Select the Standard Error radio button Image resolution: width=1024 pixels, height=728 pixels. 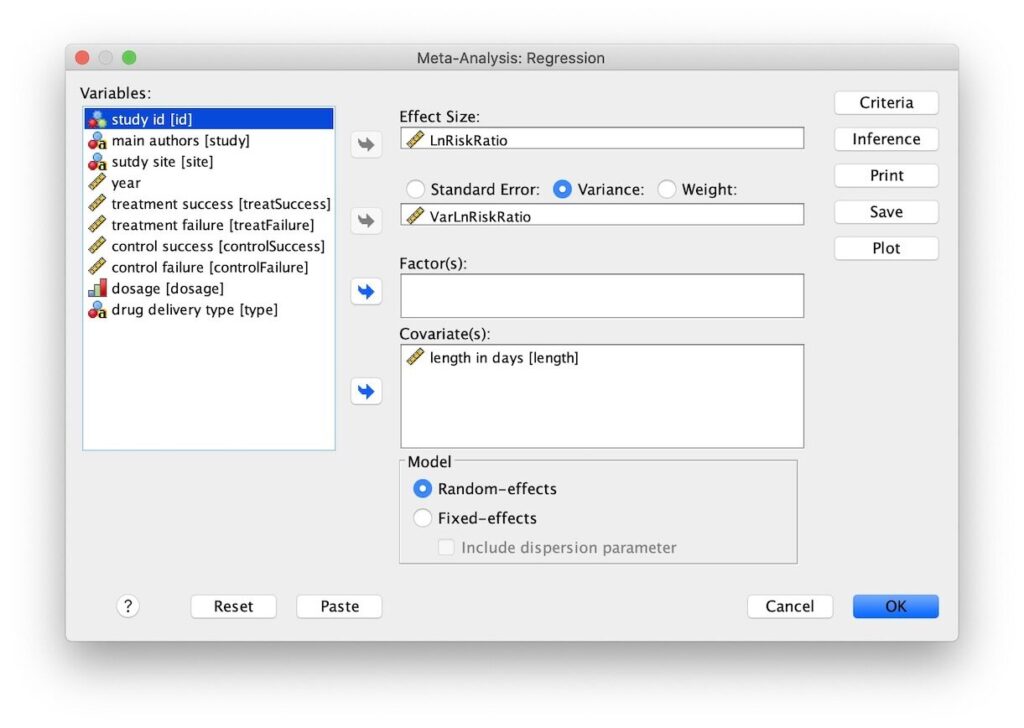click(415, 189)
